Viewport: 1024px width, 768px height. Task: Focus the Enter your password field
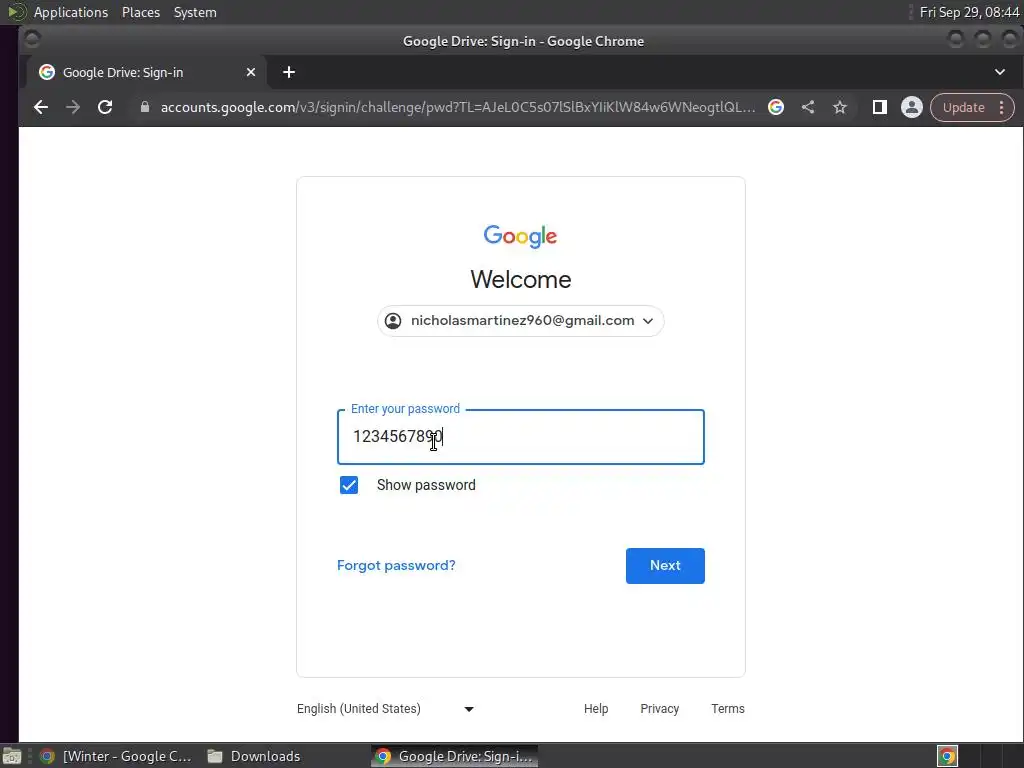click(520, 437)
